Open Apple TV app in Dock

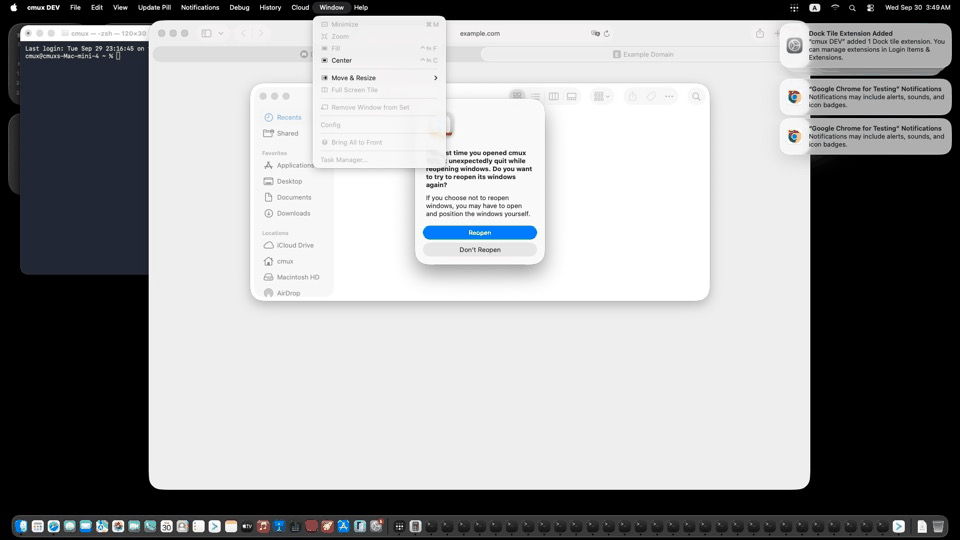pyautogui.click(x=247, y=526)
